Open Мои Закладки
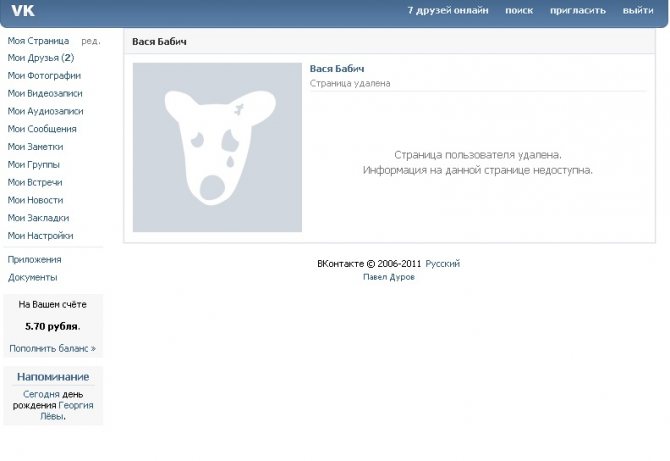Image resolution: width=670 pixels, height=461 pixels. pos(38,218)
